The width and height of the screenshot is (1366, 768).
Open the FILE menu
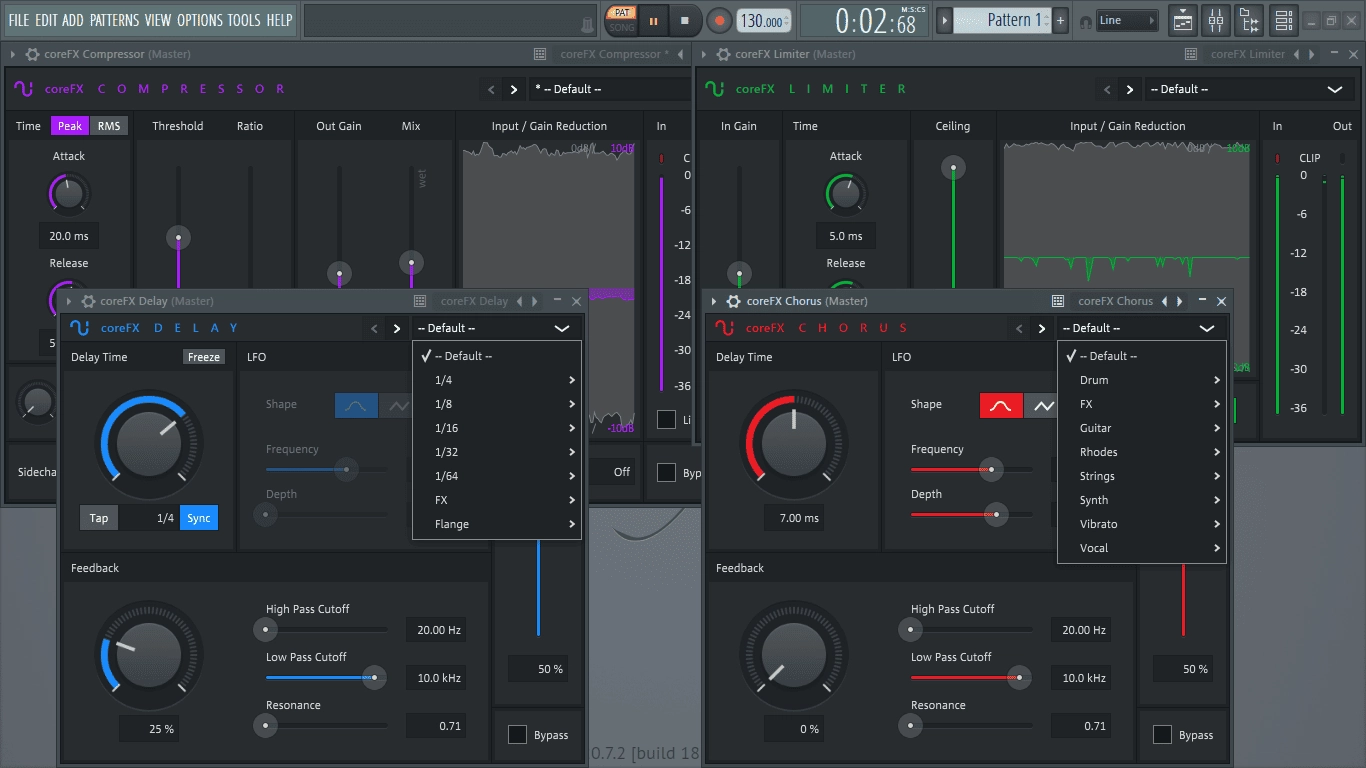[x=19, y=20]
